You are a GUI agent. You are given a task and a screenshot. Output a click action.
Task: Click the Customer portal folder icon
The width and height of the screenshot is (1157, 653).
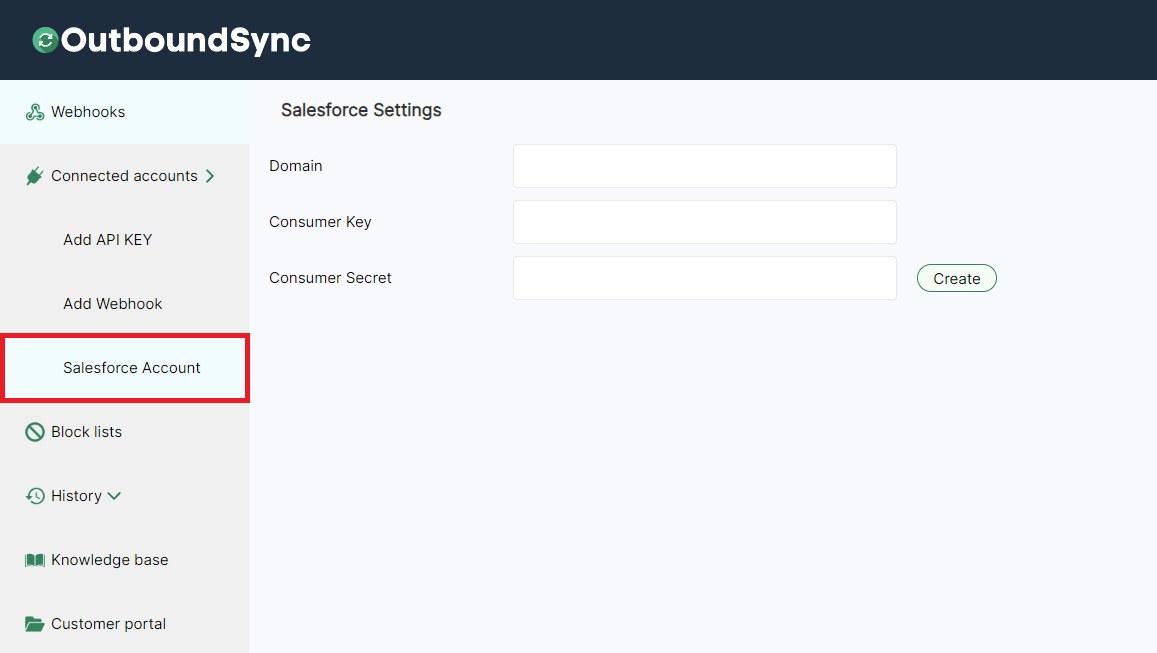coord(35,624)
